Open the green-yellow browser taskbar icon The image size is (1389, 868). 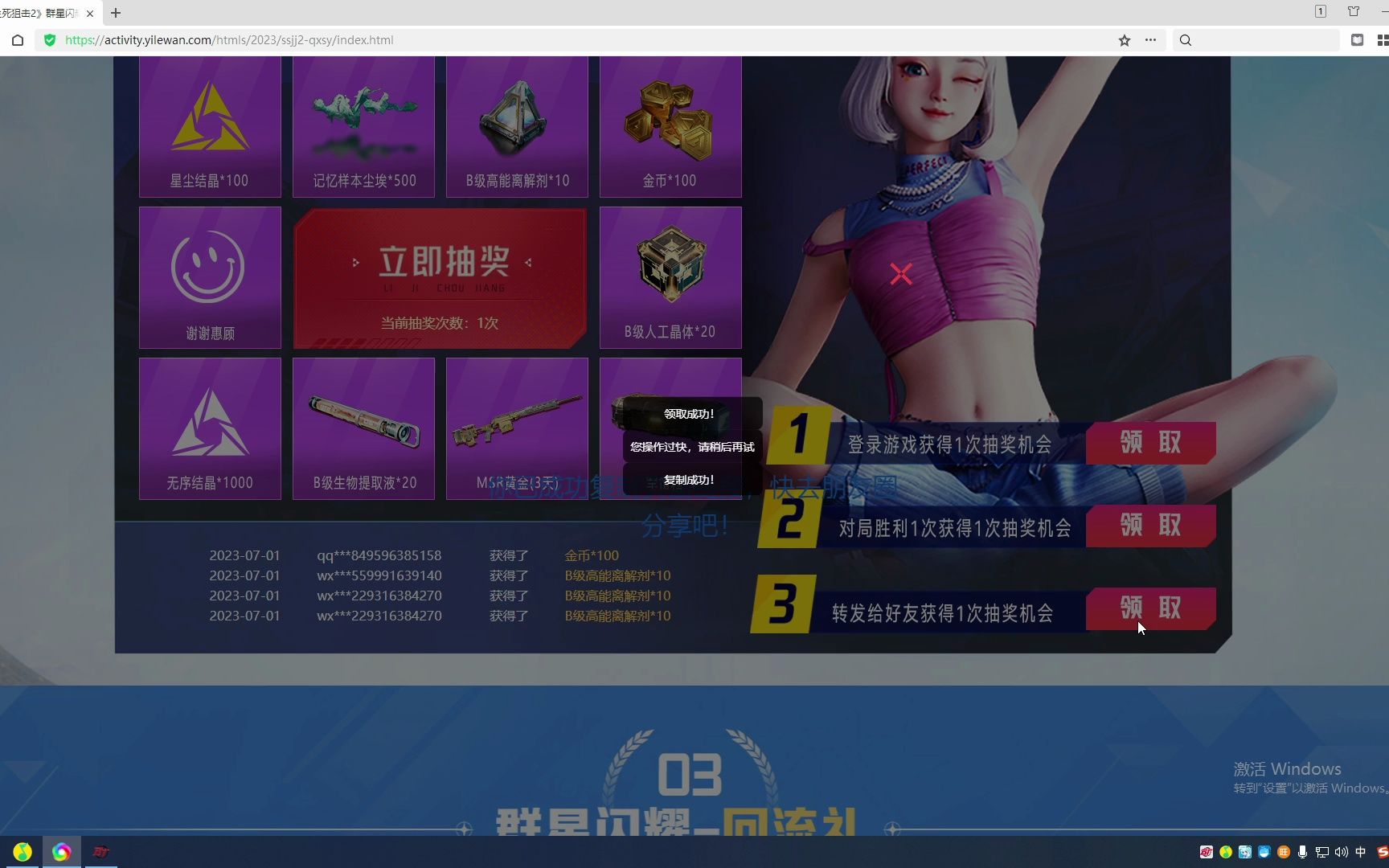click(23, 852)
